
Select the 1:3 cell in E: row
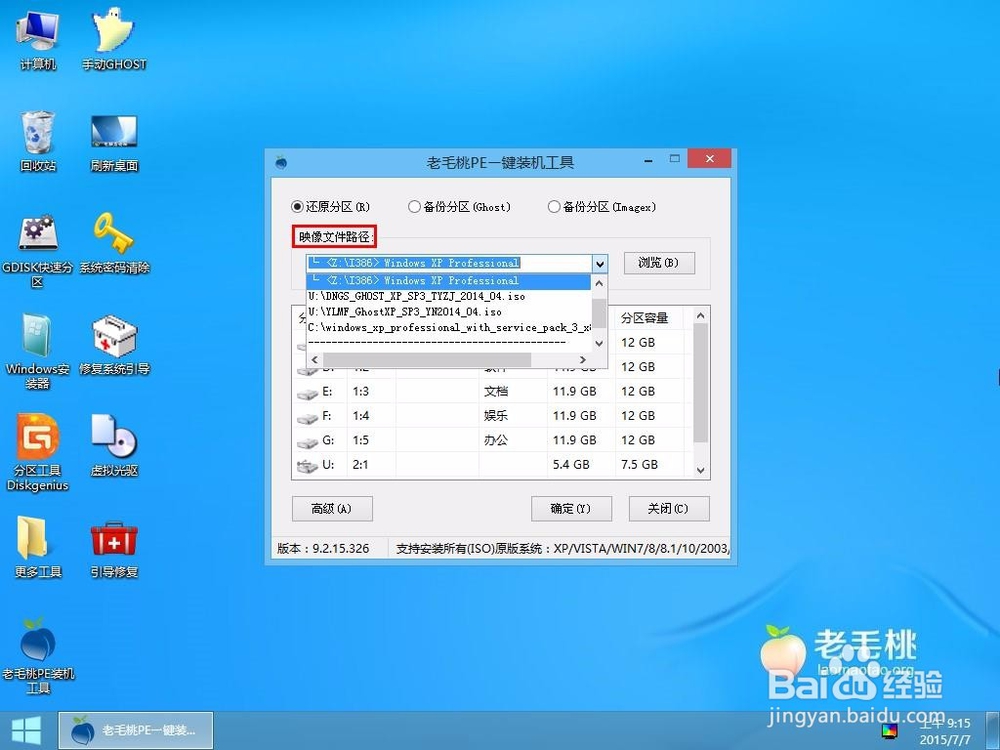(x=361, y=392)
